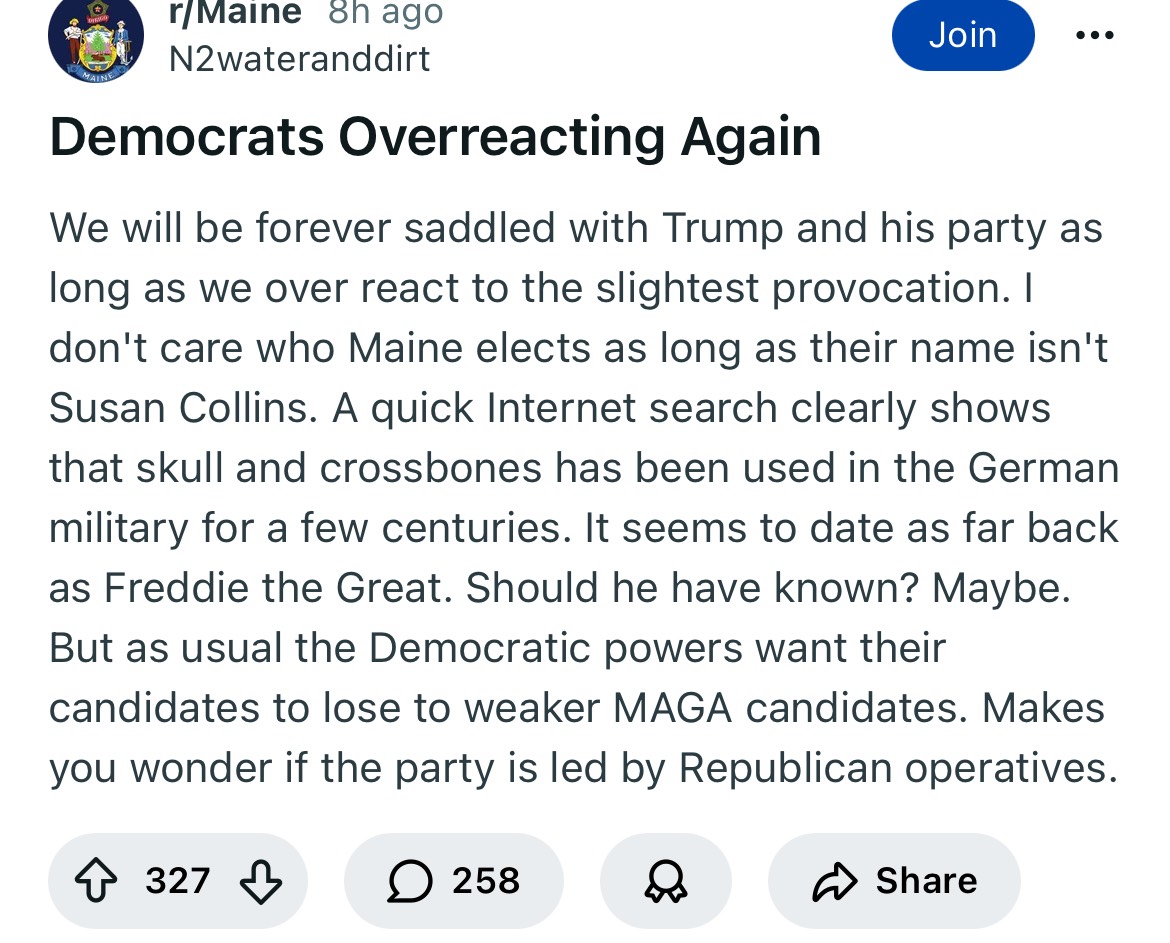1170x943 pixels.
Task: Join the r/Maine community
Action: [x=963, y=34]
